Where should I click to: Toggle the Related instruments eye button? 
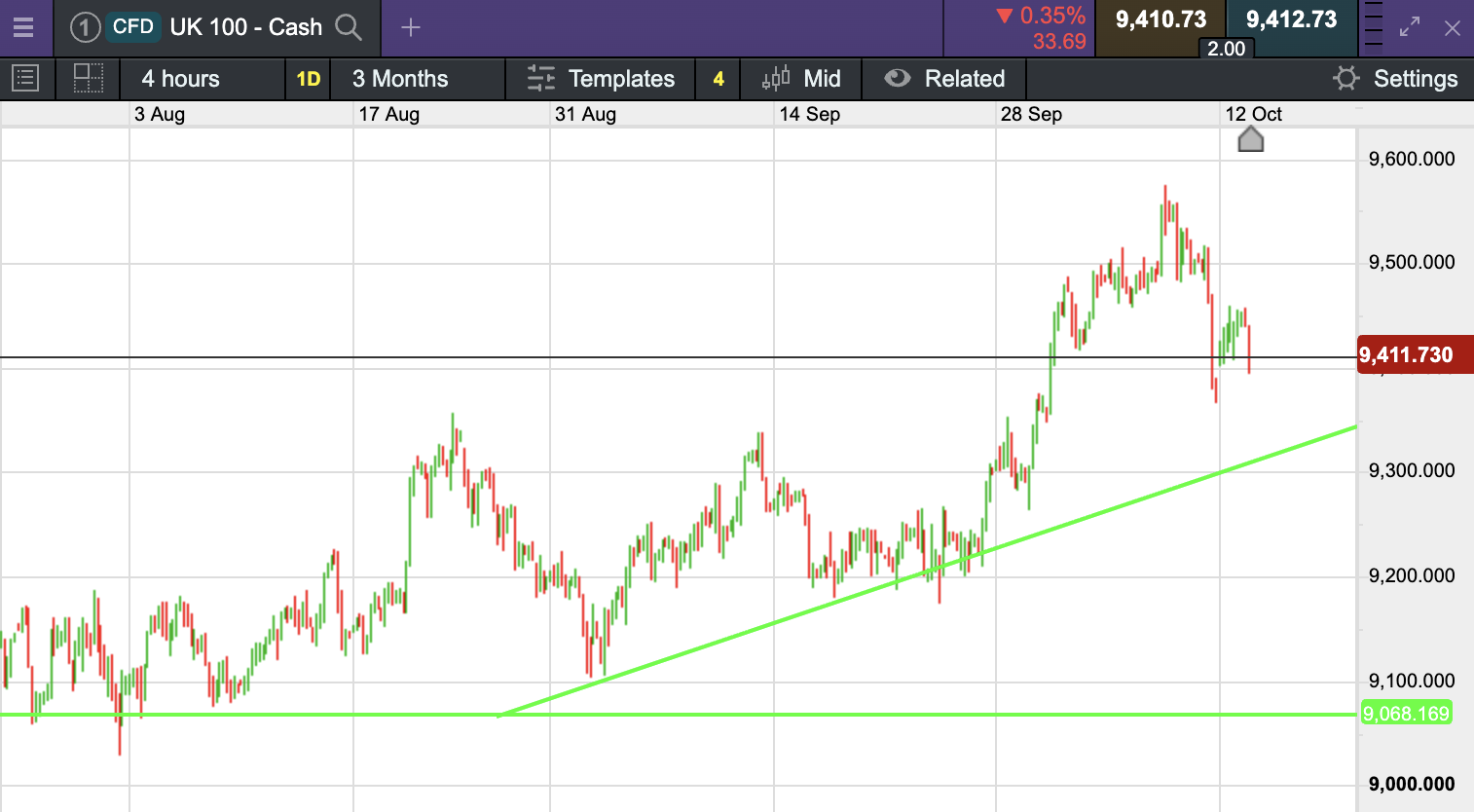pos(943,79)
